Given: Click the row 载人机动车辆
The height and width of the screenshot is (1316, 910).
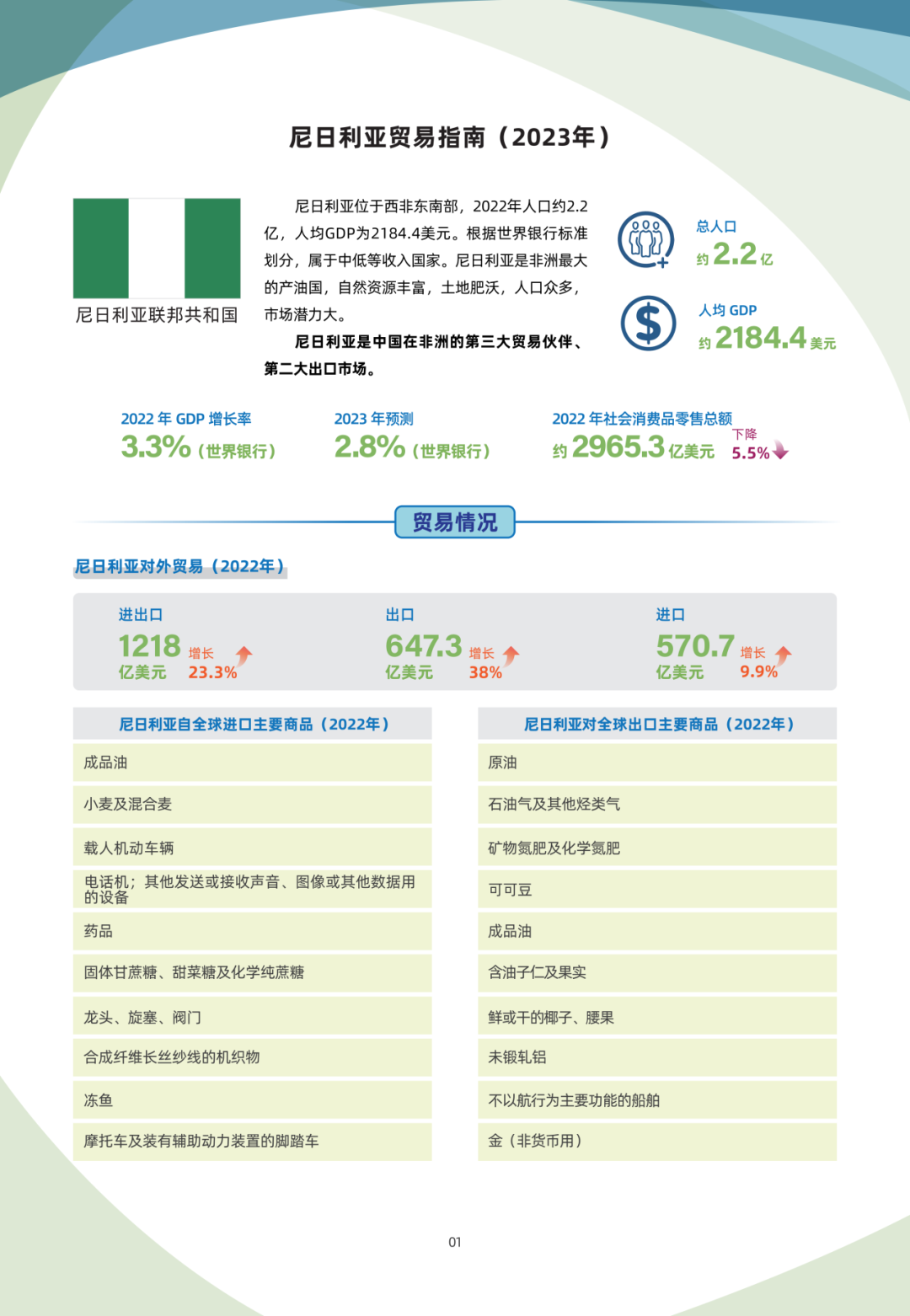Looking at the screenshot, I should coord(253,847).
